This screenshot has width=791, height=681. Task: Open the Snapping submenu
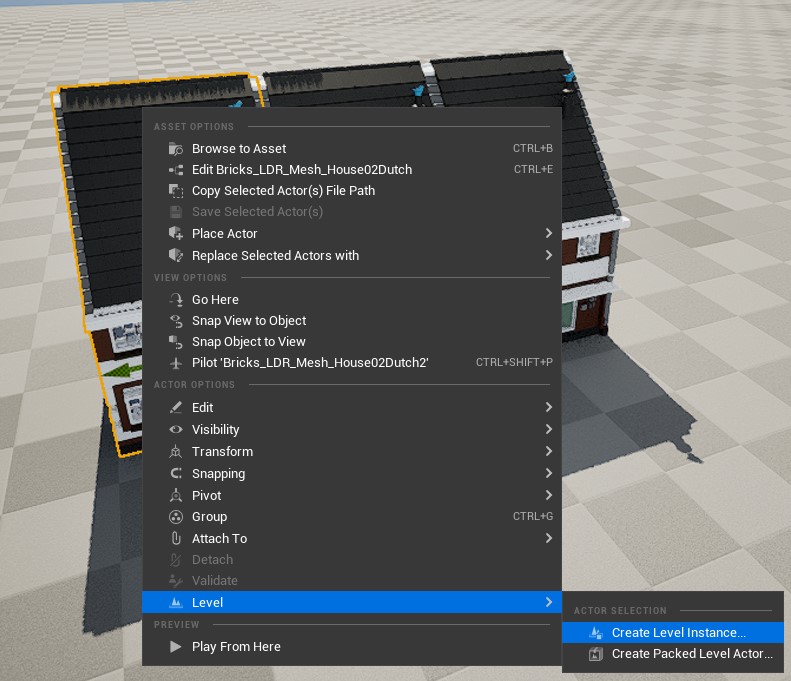218,473
